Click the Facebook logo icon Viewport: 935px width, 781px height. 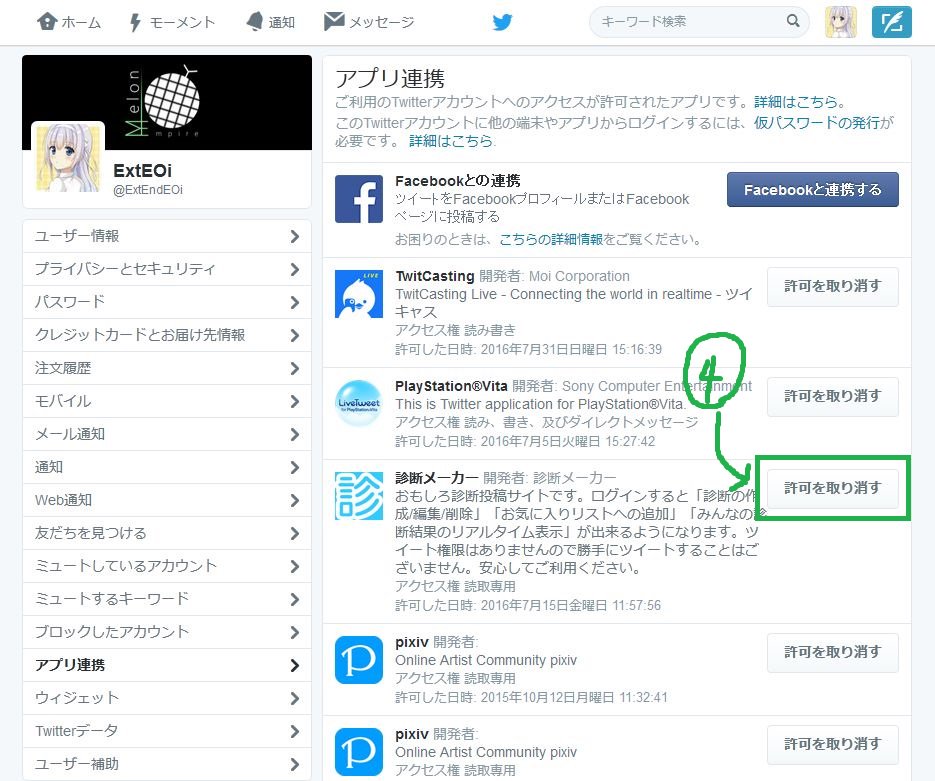[358, 199]
